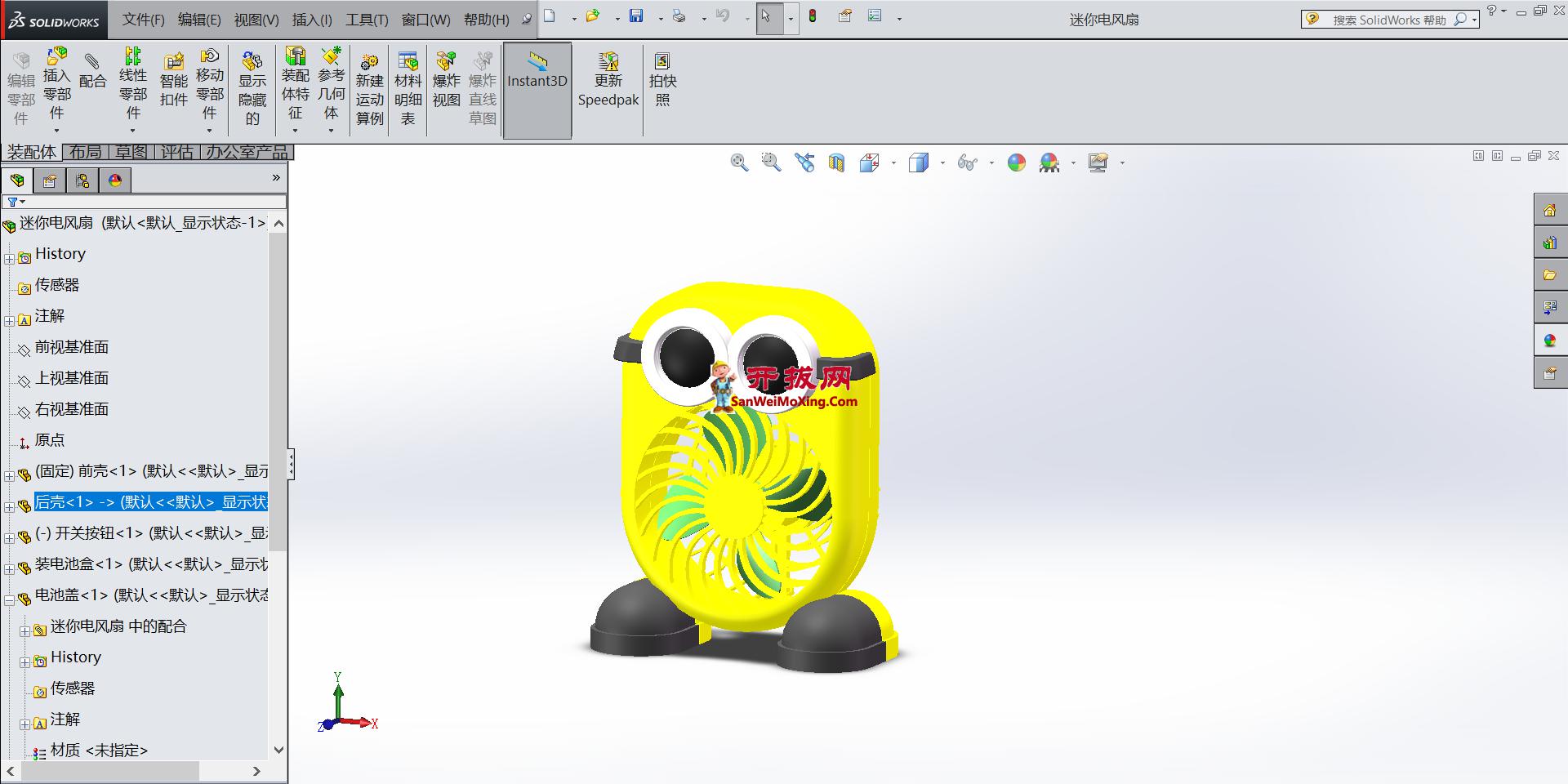Open the Design Library task pane tab
Screen dimensions: 1568x784
point(1550,243)
